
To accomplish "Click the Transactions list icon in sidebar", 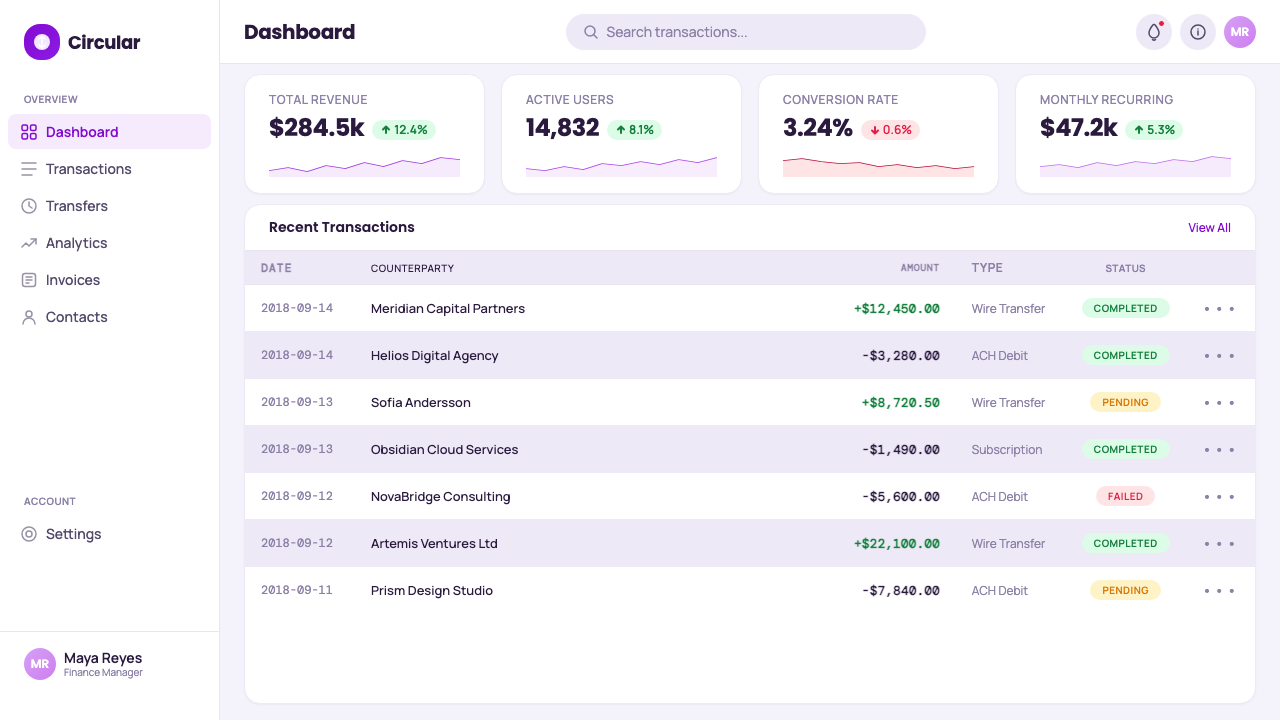I will [29, 169].
